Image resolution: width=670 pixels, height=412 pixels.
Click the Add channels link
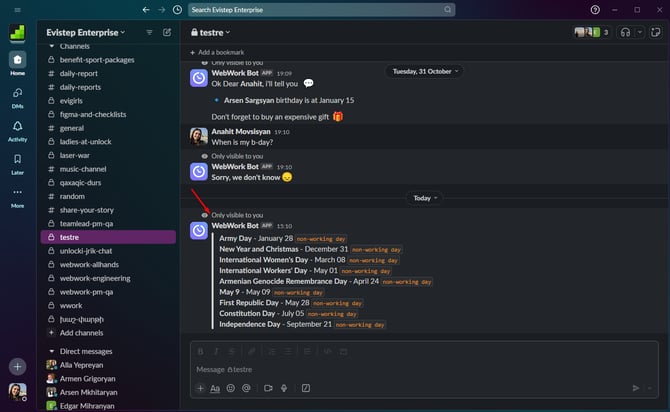tap(80, 332)
